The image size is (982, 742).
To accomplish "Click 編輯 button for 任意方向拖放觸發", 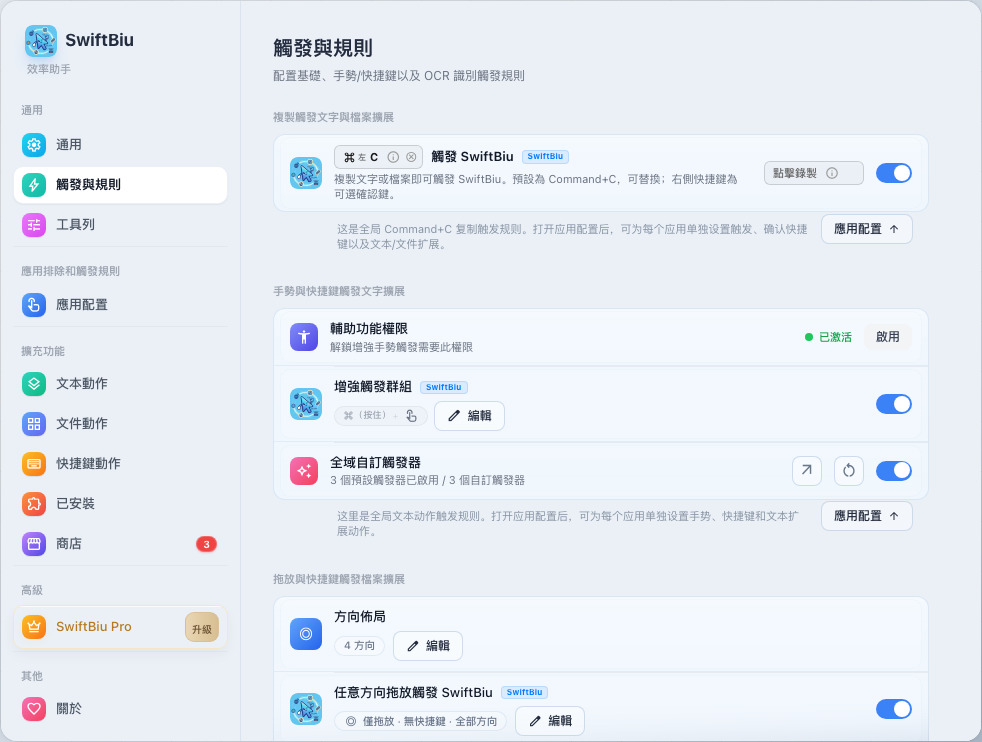I will pyautogui.click(x=550, y=721).
